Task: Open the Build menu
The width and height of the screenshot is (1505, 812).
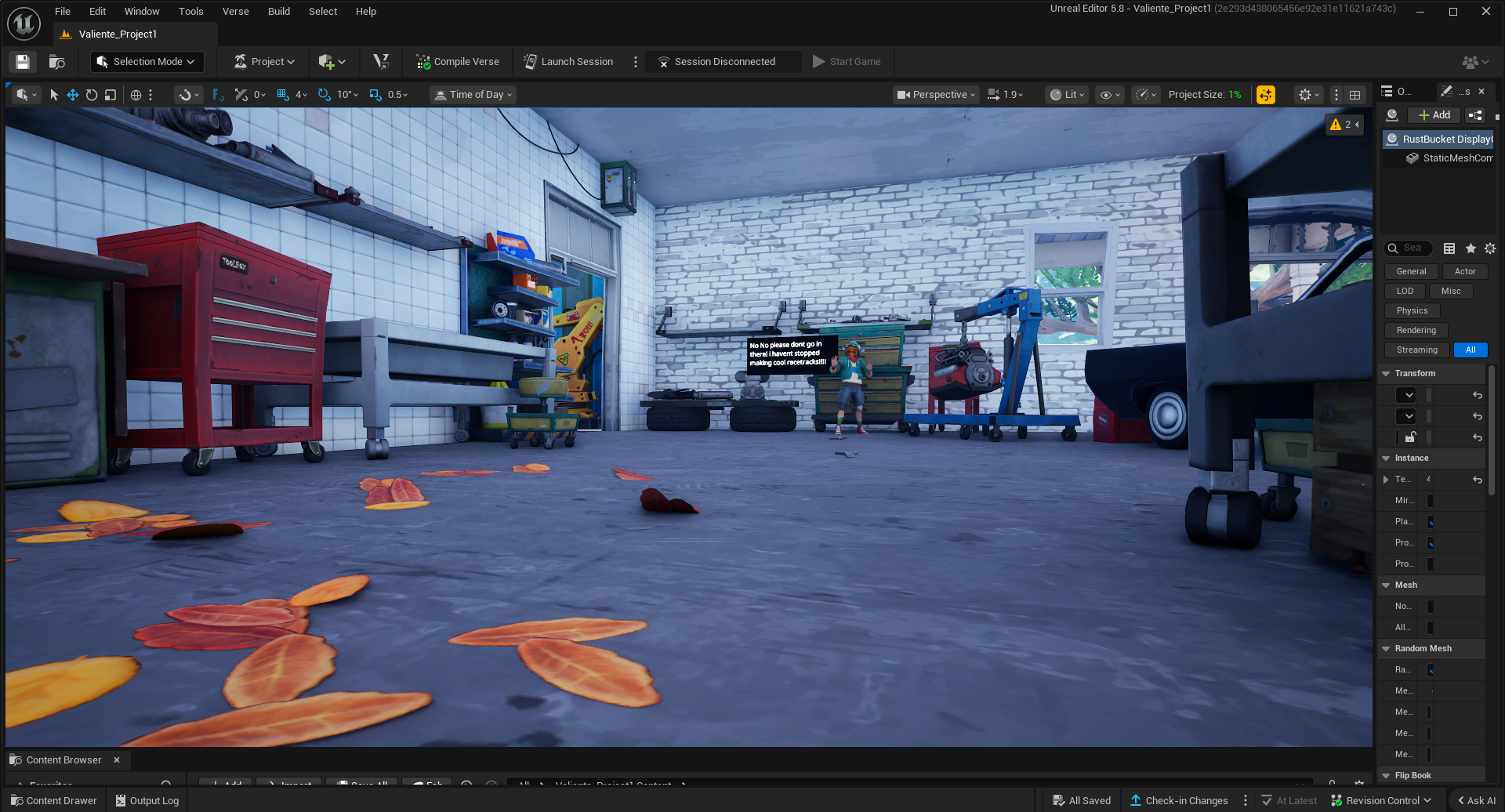Action: tap(279, 12)
